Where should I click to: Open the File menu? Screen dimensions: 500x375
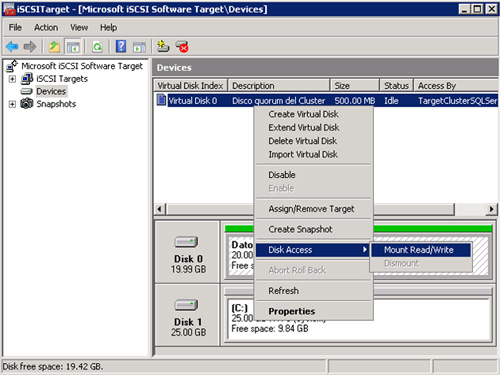(x=15, y=27)
